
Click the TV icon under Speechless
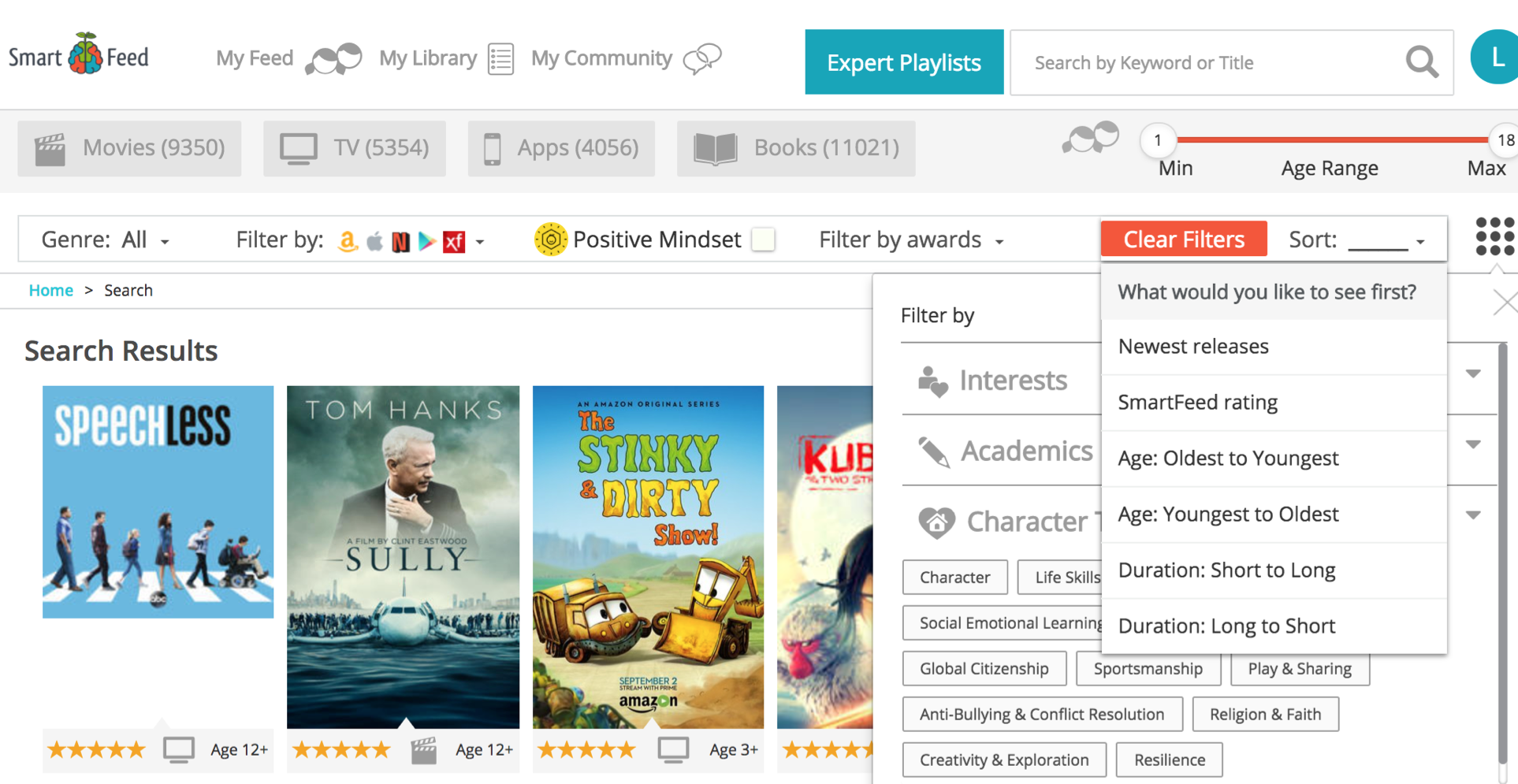click(x=179, y=749)
